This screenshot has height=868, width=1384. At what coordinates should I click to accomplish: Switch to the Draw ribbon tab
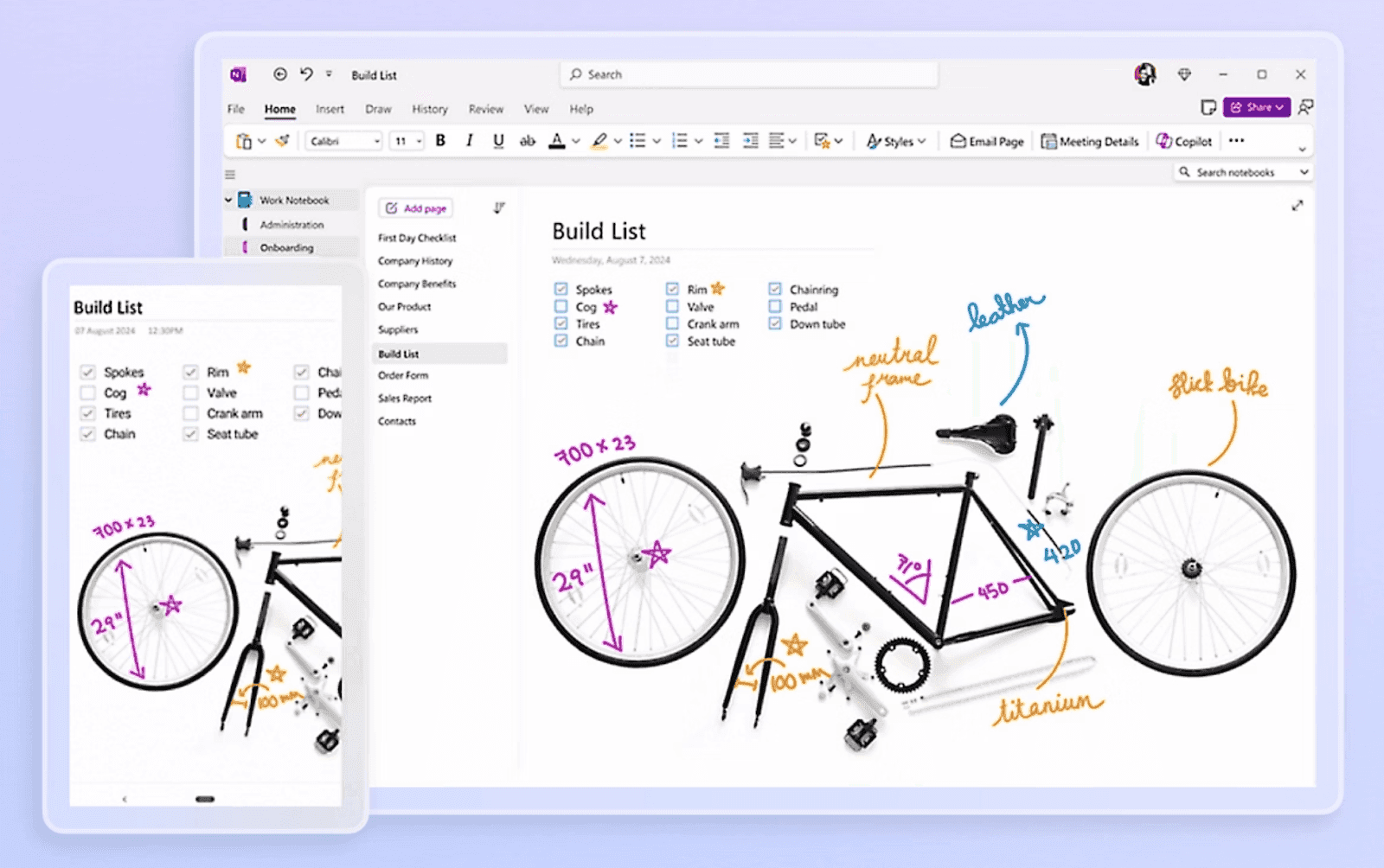[x=378, y=109]
